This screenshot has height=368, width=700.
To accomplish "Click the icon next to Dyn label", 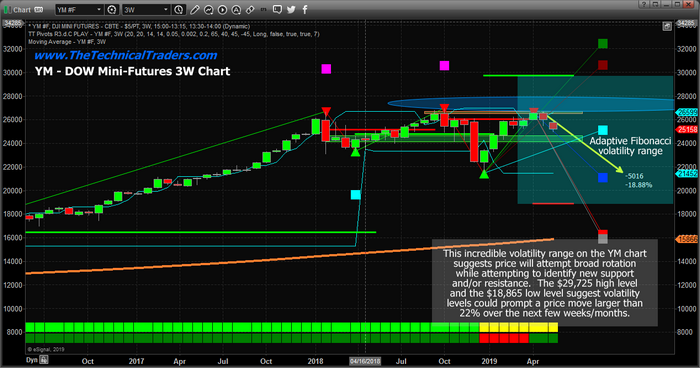I will pos(44,360).
